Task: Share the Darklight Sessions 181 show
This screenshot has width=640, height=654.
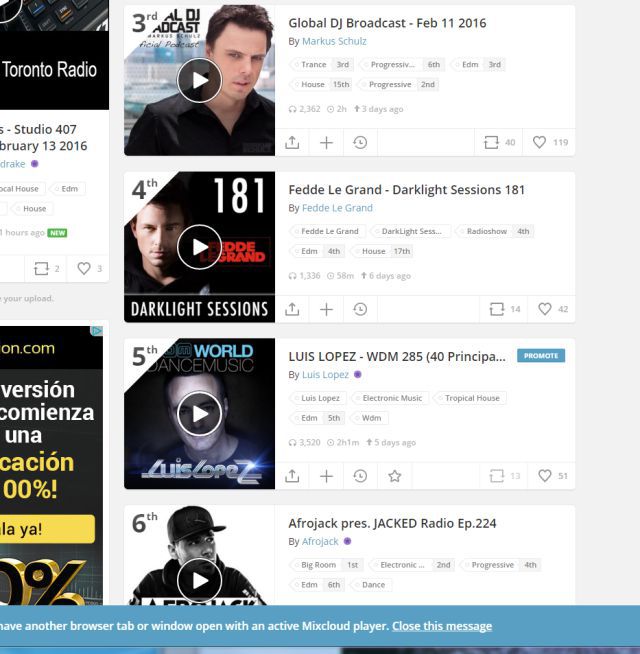Action: tap(292, 309)
